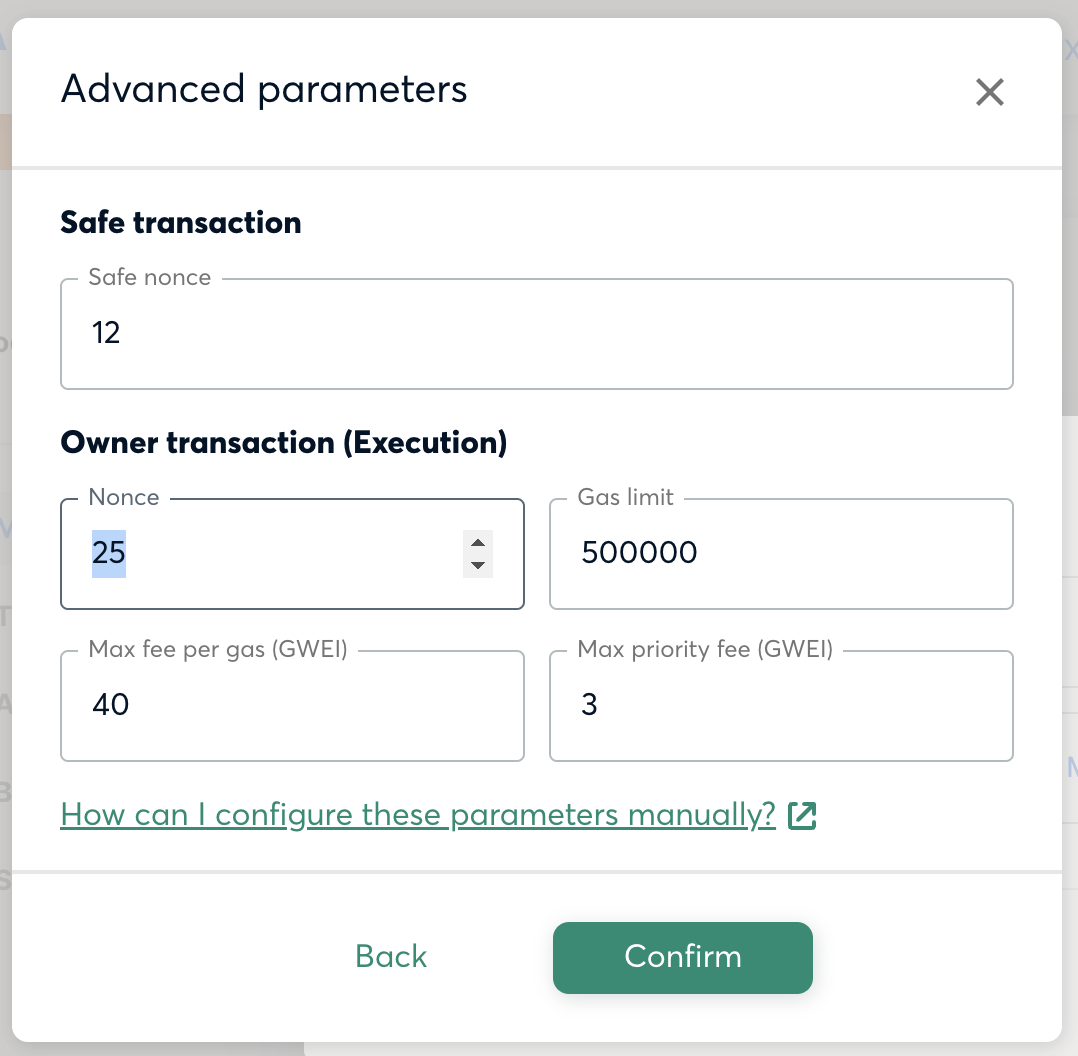Focus the Max priority fee field
The image size is (1078, 1056).
click(781, 706)
